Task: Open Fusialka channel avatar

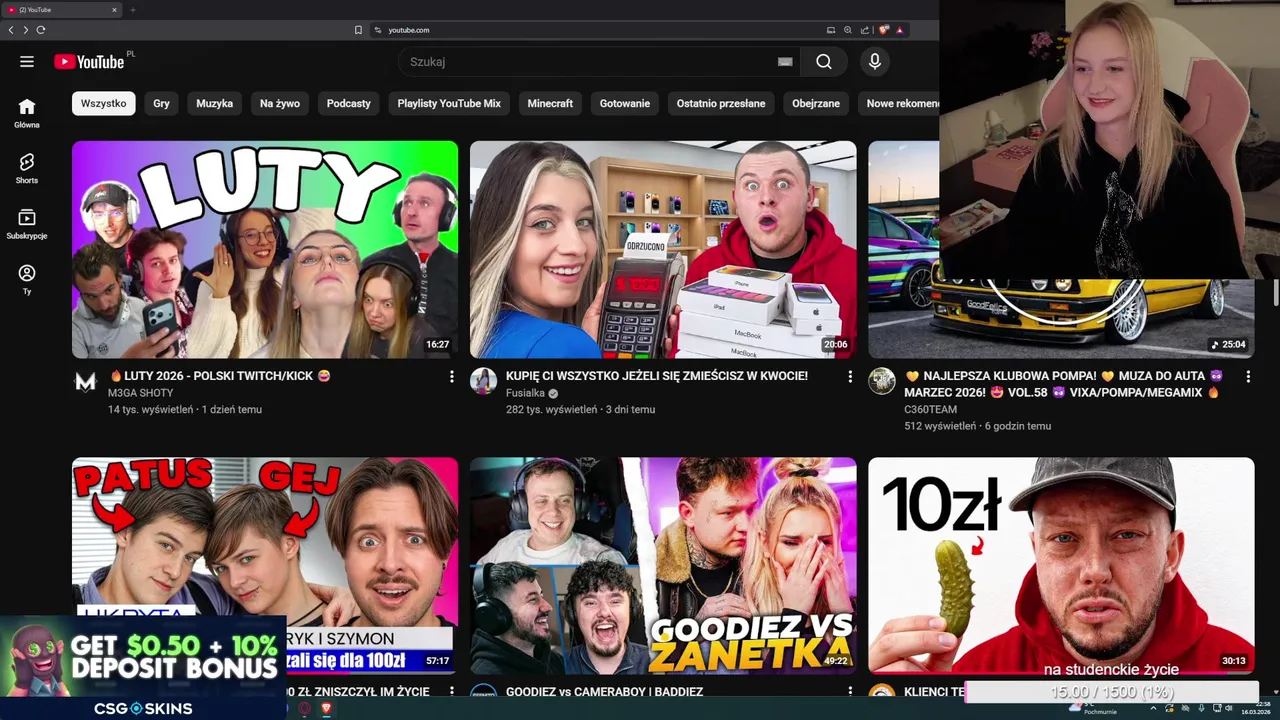Action: click(x=484, y=381)
